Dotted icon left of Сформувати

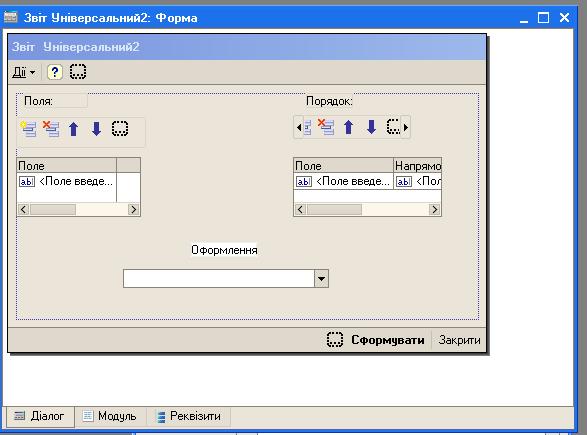click(x=335, y=340)
